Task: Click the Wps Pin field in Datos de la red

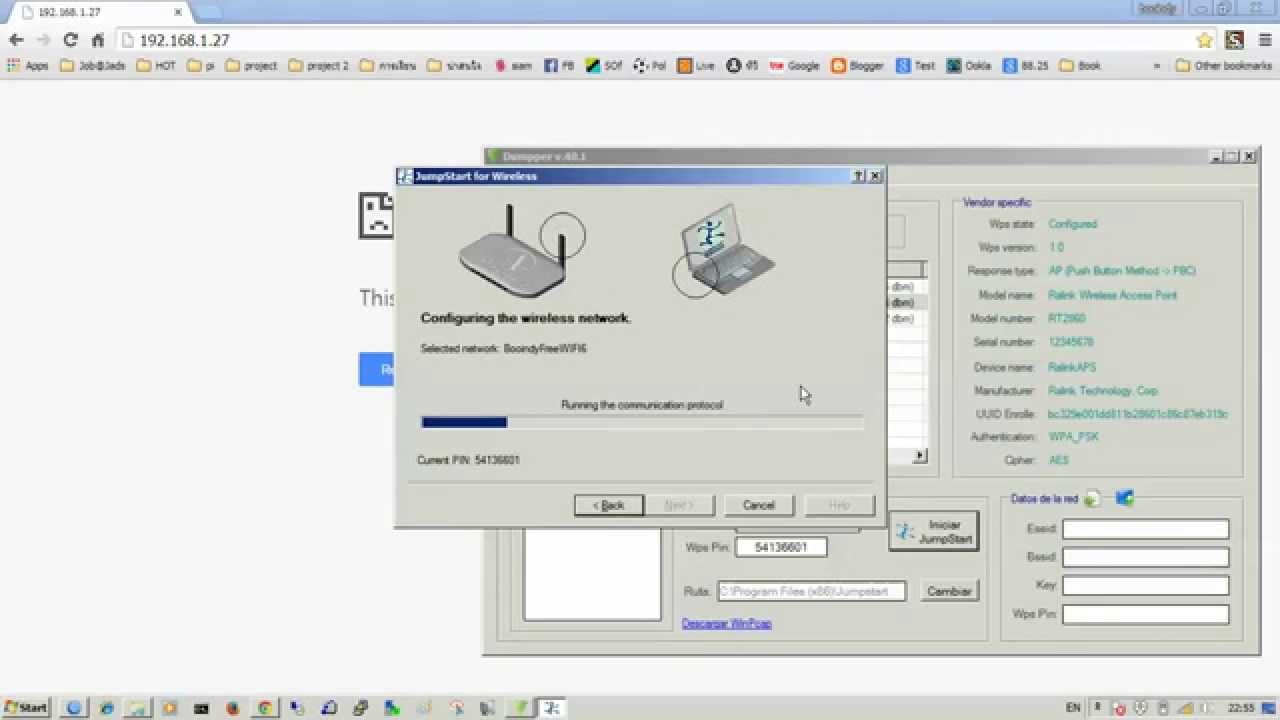Action: click(x=1146, y=614)
